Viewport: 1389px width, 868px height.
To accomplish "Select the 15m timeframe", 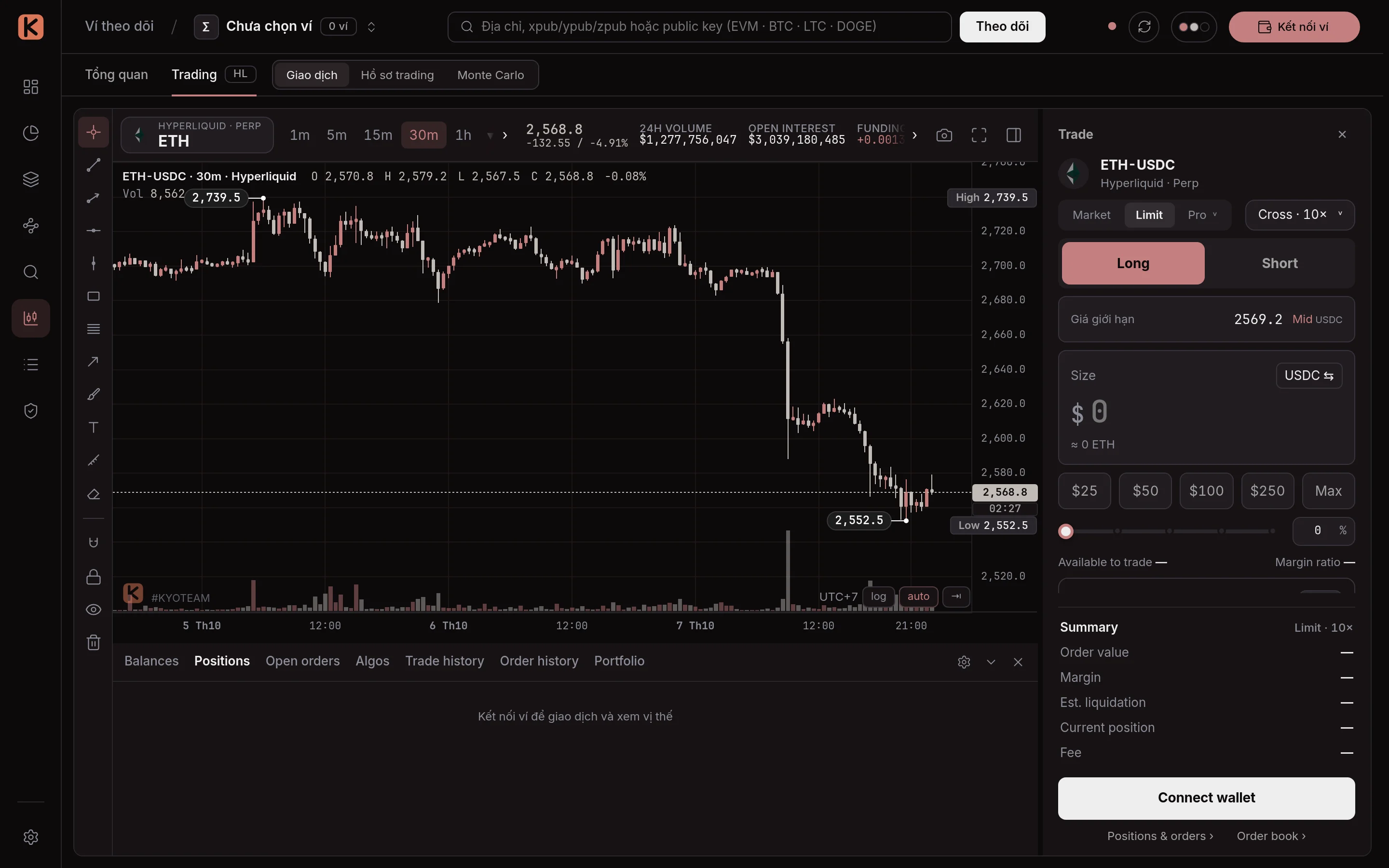I will (x=378, y=136).
